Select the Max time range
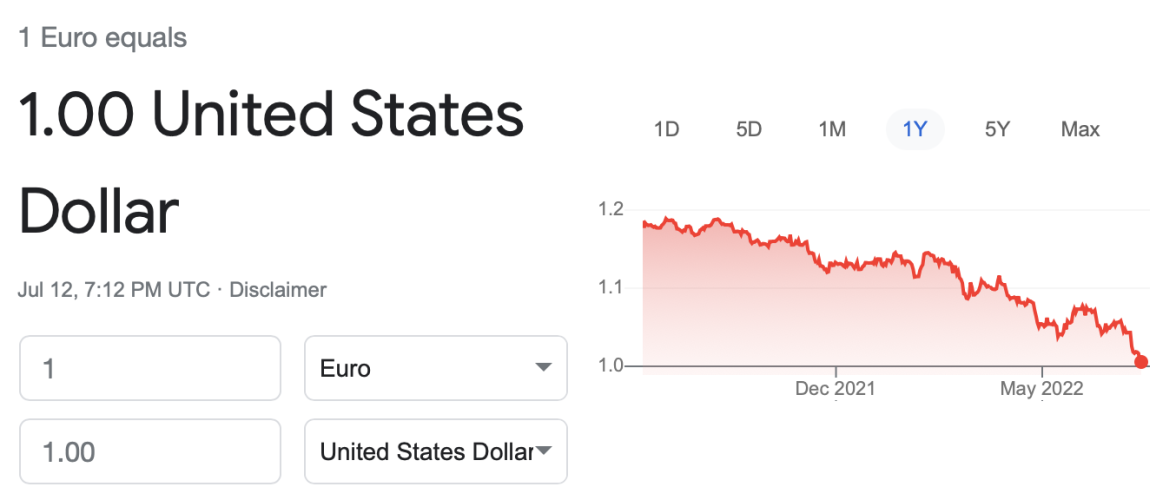Viewport: 1176px width, 500px height. pos(1080,129)
